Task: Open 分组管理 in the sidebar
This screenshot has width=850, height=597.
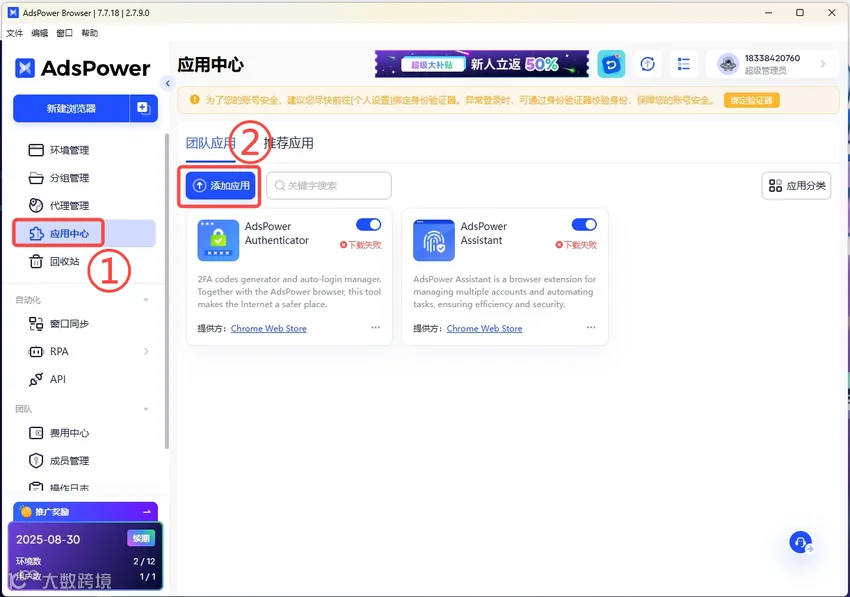Action: tap(59, 178)
